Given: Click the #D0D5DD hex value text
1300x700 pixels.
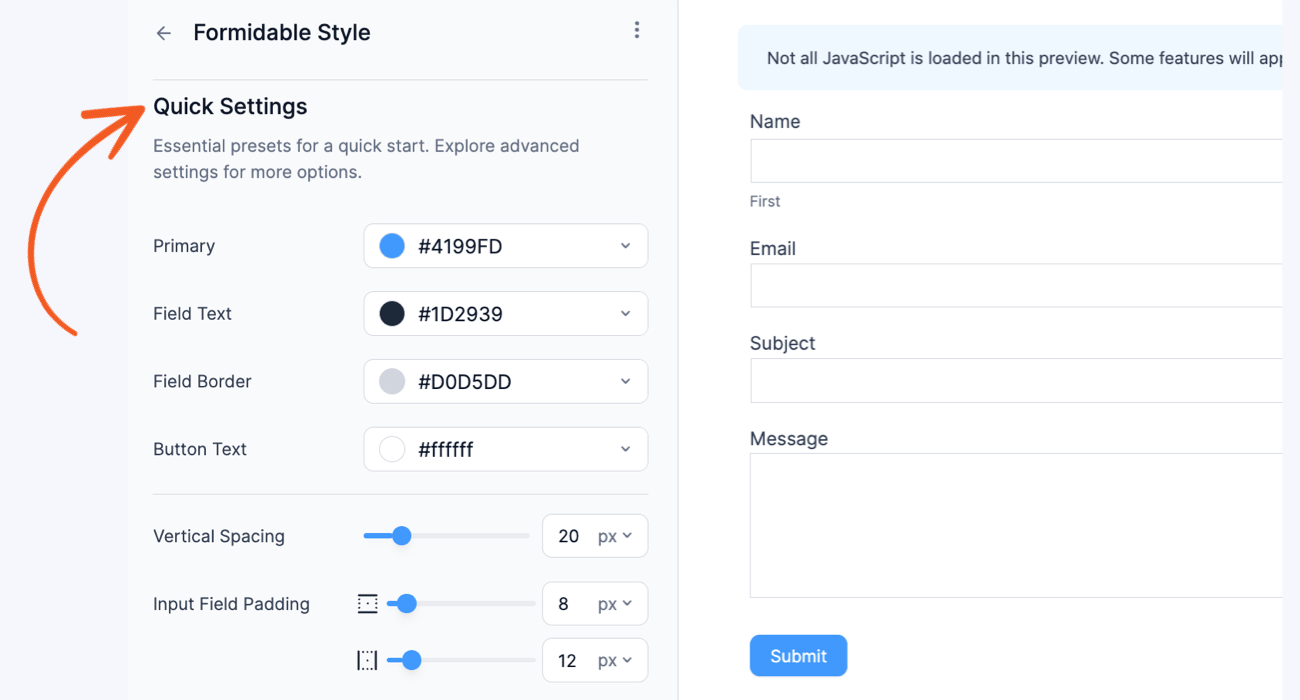Looking at the screenshot, I should coord(465,382).
